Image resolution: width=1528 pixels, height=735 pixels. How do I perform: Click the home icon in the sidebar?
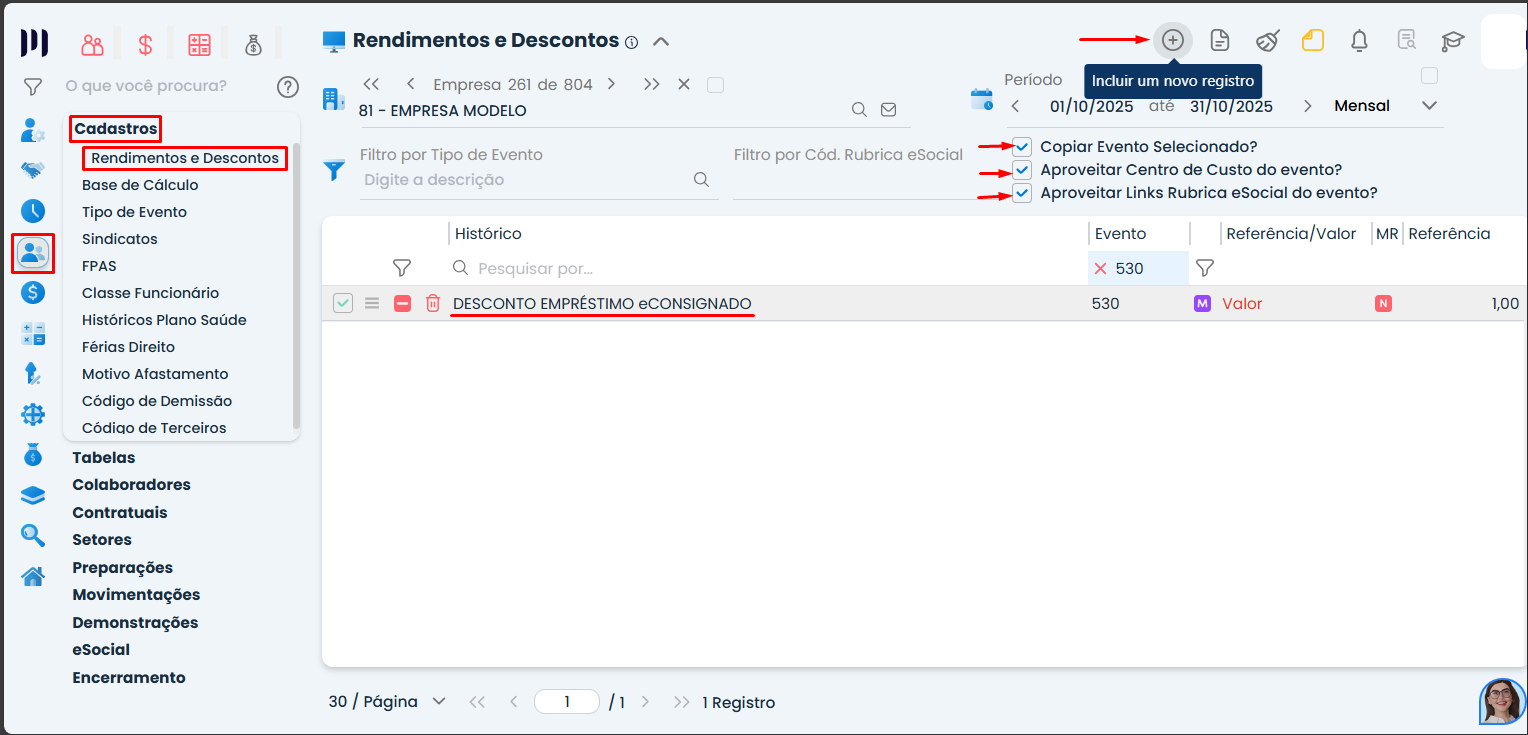tap(33, 576)
